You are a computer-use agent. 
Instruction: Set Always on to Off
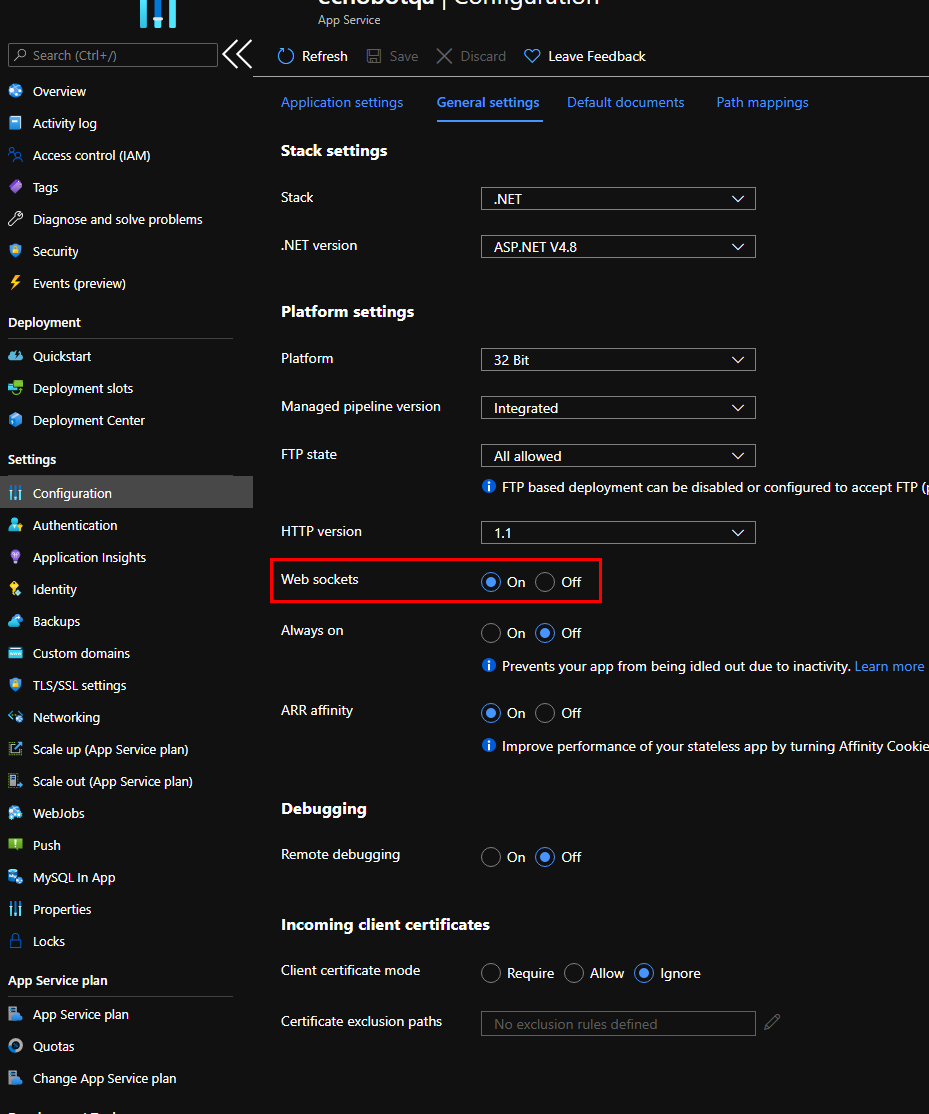point(545,633)
